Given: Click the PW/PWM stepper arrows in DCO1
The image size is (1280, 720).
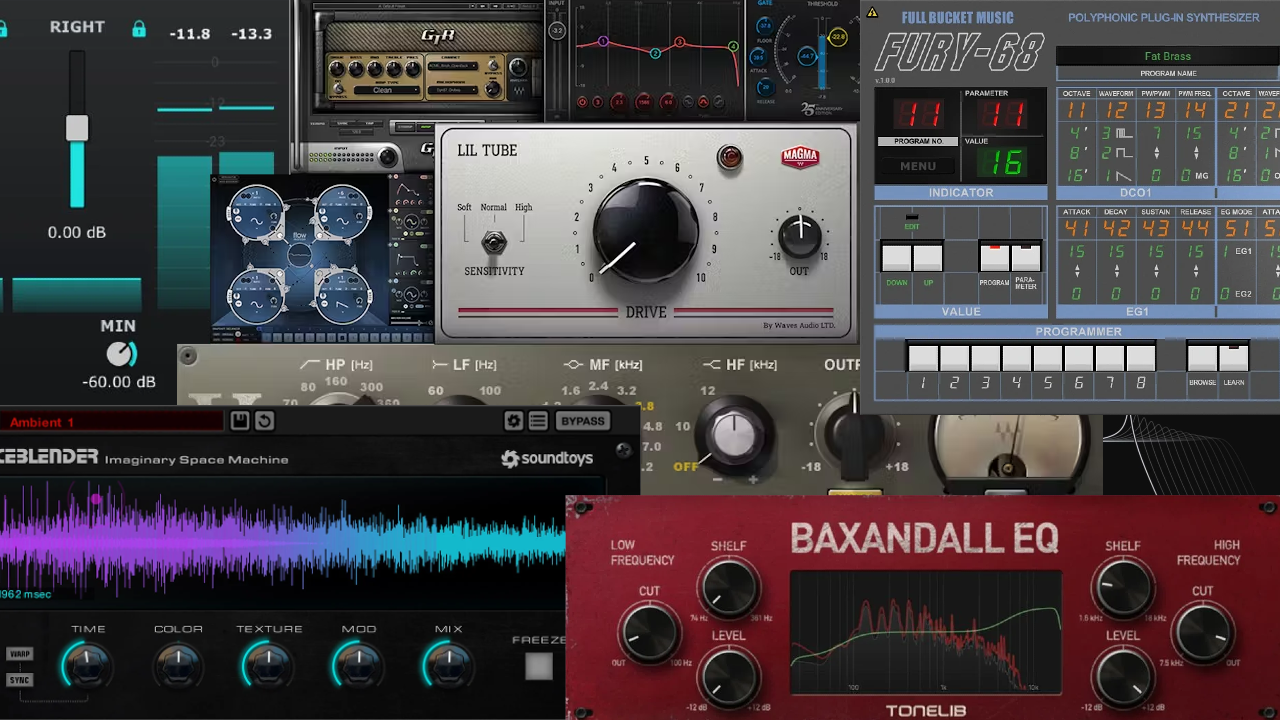Looking at the screenshot, I should [1157, 153].
